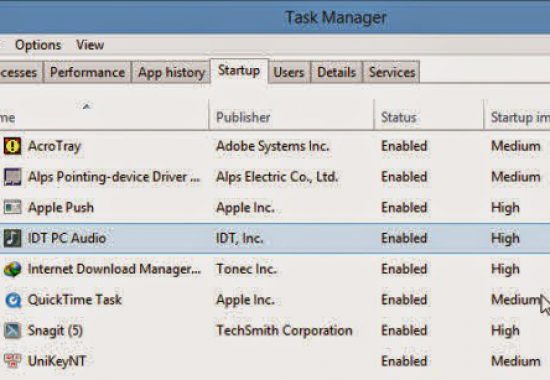Viewport: 550px width, 380px height.
Task: Open the Options menu
Action: point(38,45)
